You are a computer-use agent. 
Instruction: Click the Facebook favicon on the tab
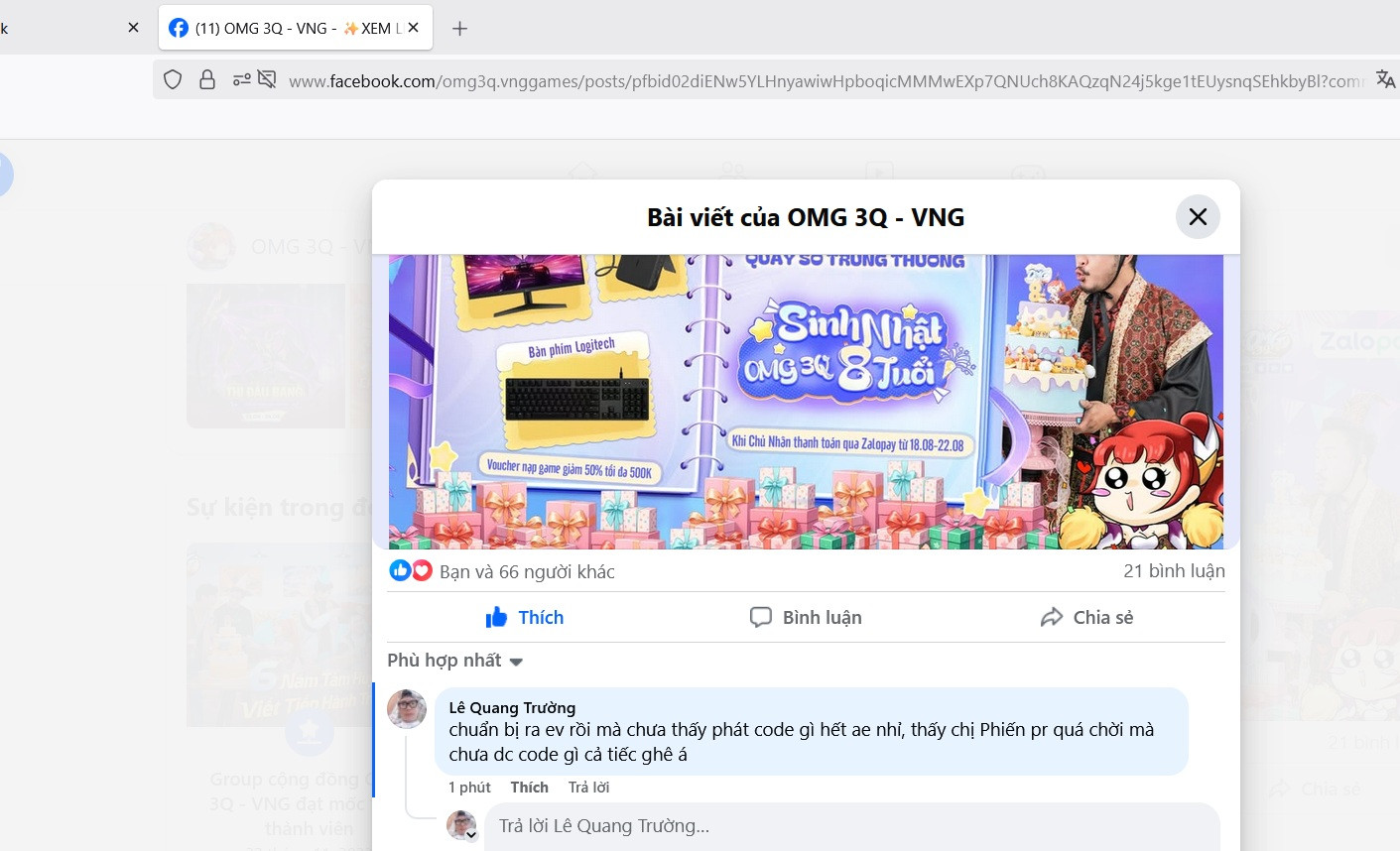click(179, 28)
